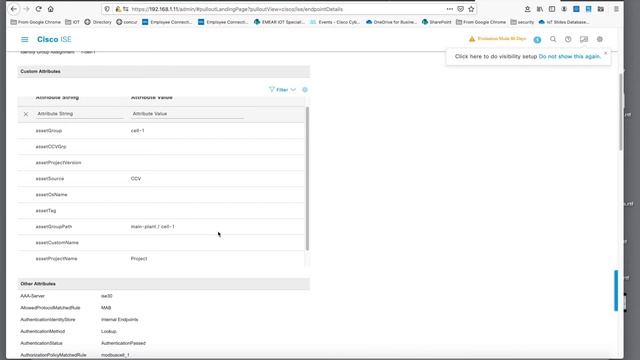Select the assetGroup attribute row

[161, 131]
